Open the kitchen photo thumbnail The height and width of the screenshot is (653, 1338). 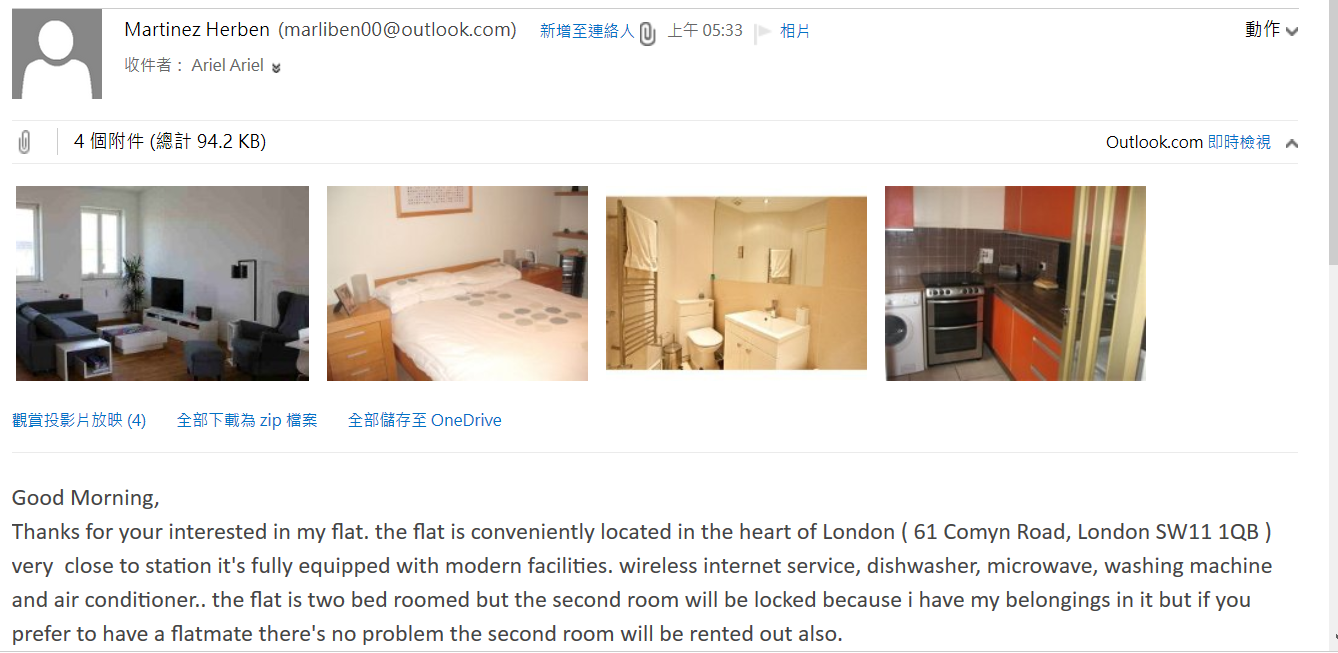point(1015,283)
